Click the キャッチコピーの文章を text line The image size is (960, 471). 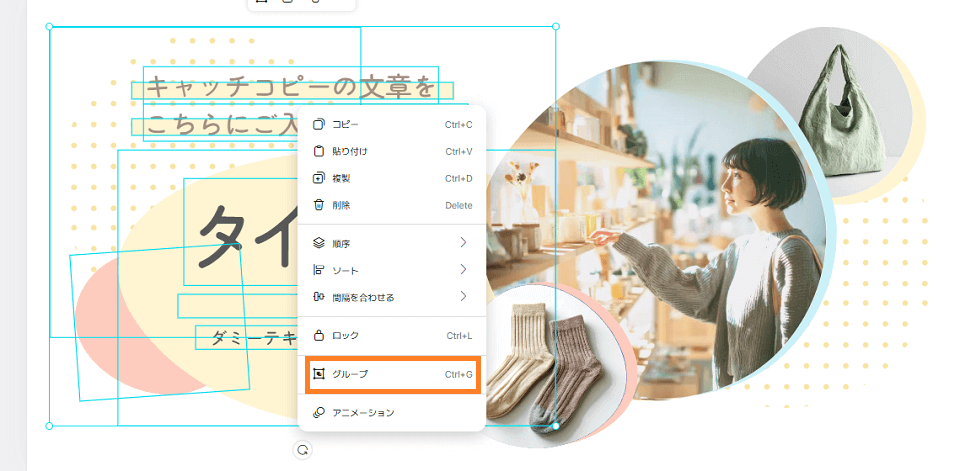click(x=290, y=88)
